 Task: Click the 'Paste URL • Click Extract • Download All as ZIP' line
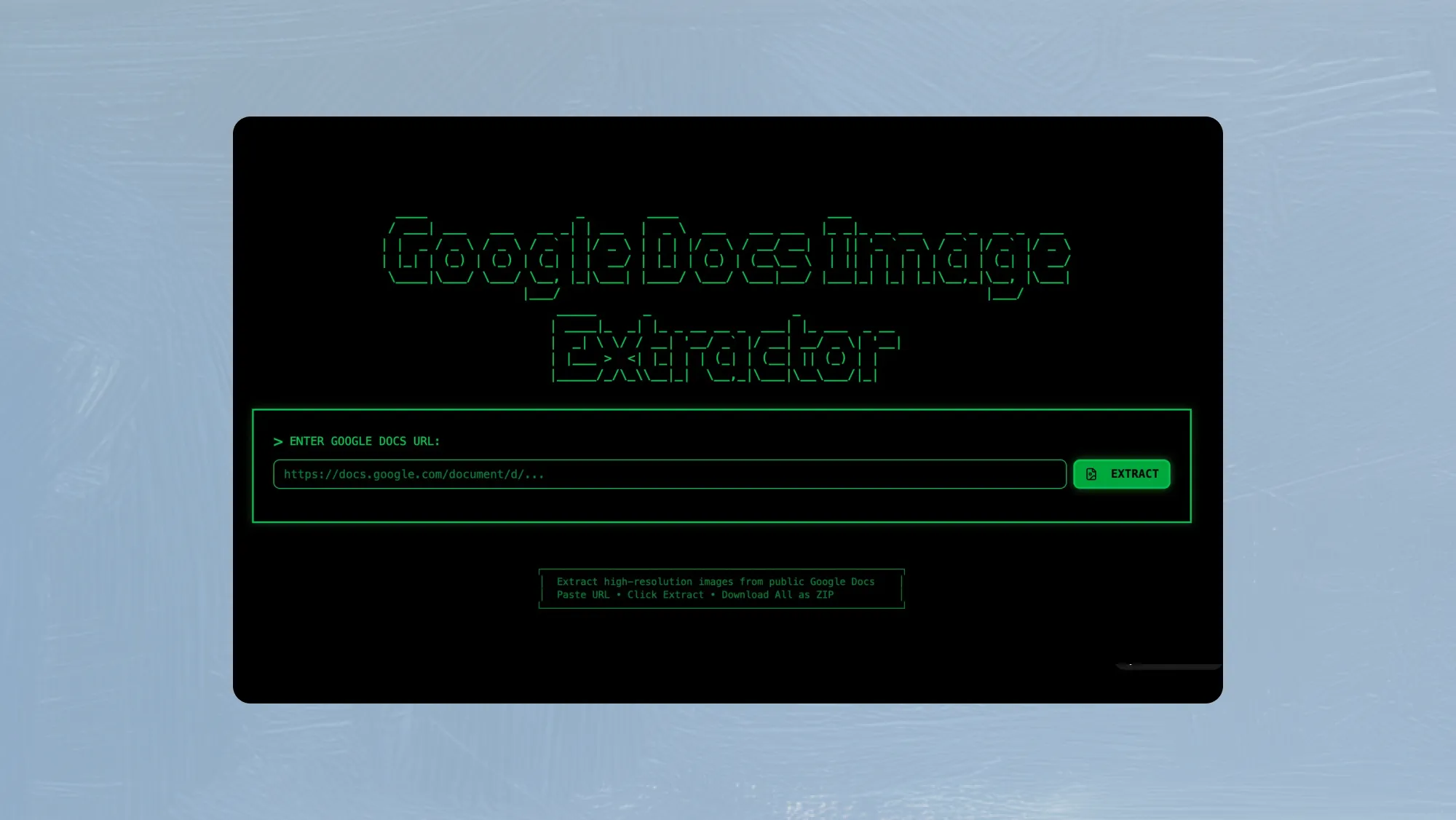tap(695, 595)
